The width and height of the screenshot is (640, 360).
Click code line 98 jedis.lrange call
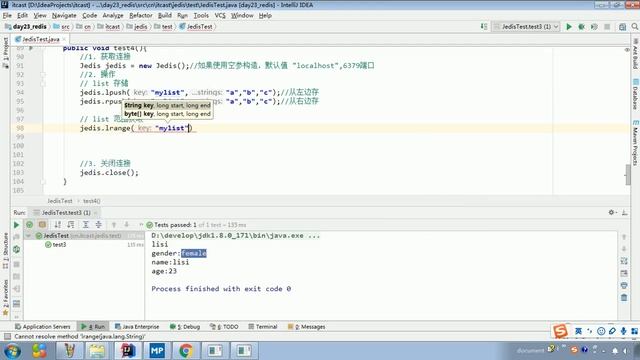pos(136,128)
